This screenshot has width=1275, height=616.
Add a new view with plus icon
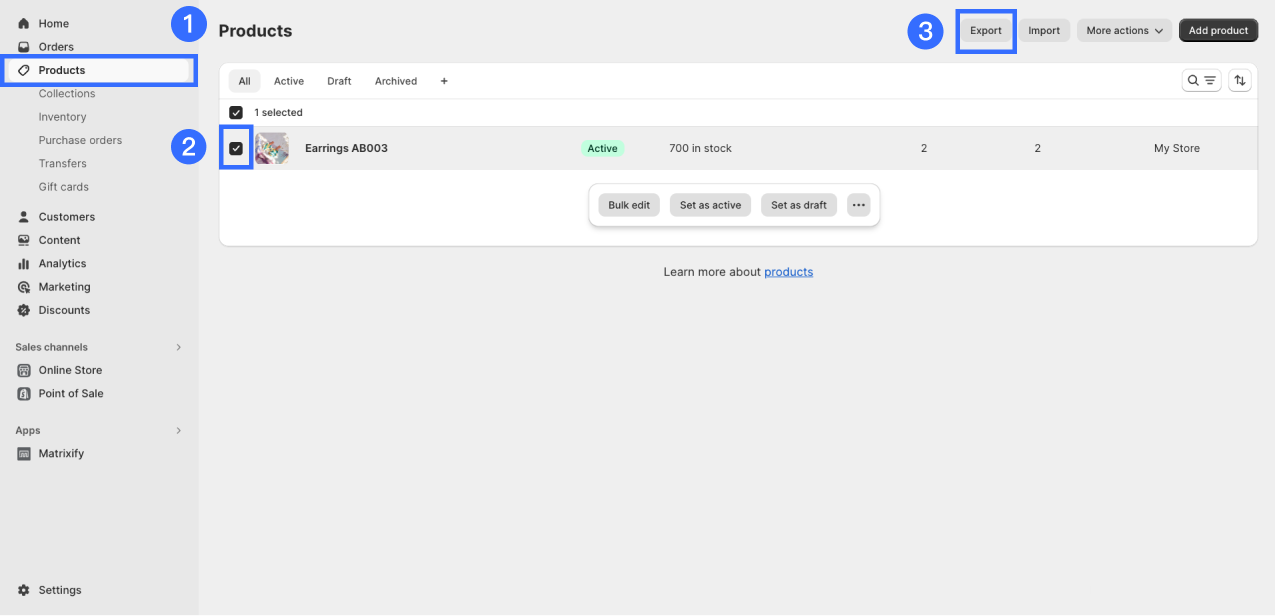(x=444, y=81)
